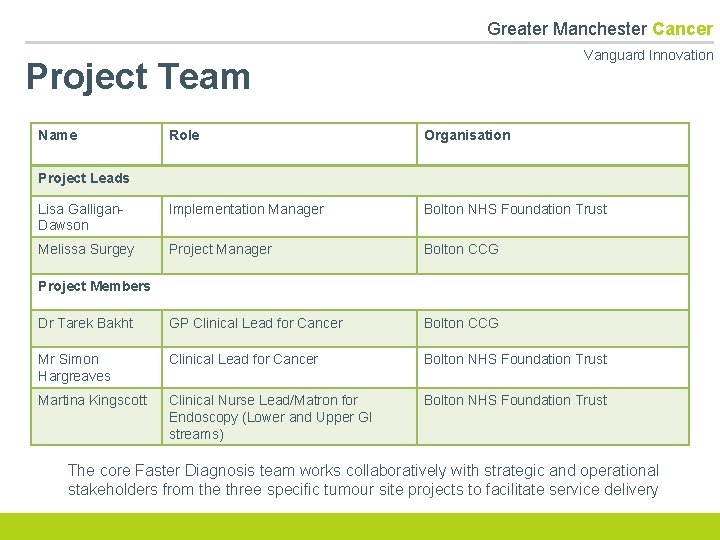
Task: Click the Project Manager role cell
Action: click(x=289, y=254)
